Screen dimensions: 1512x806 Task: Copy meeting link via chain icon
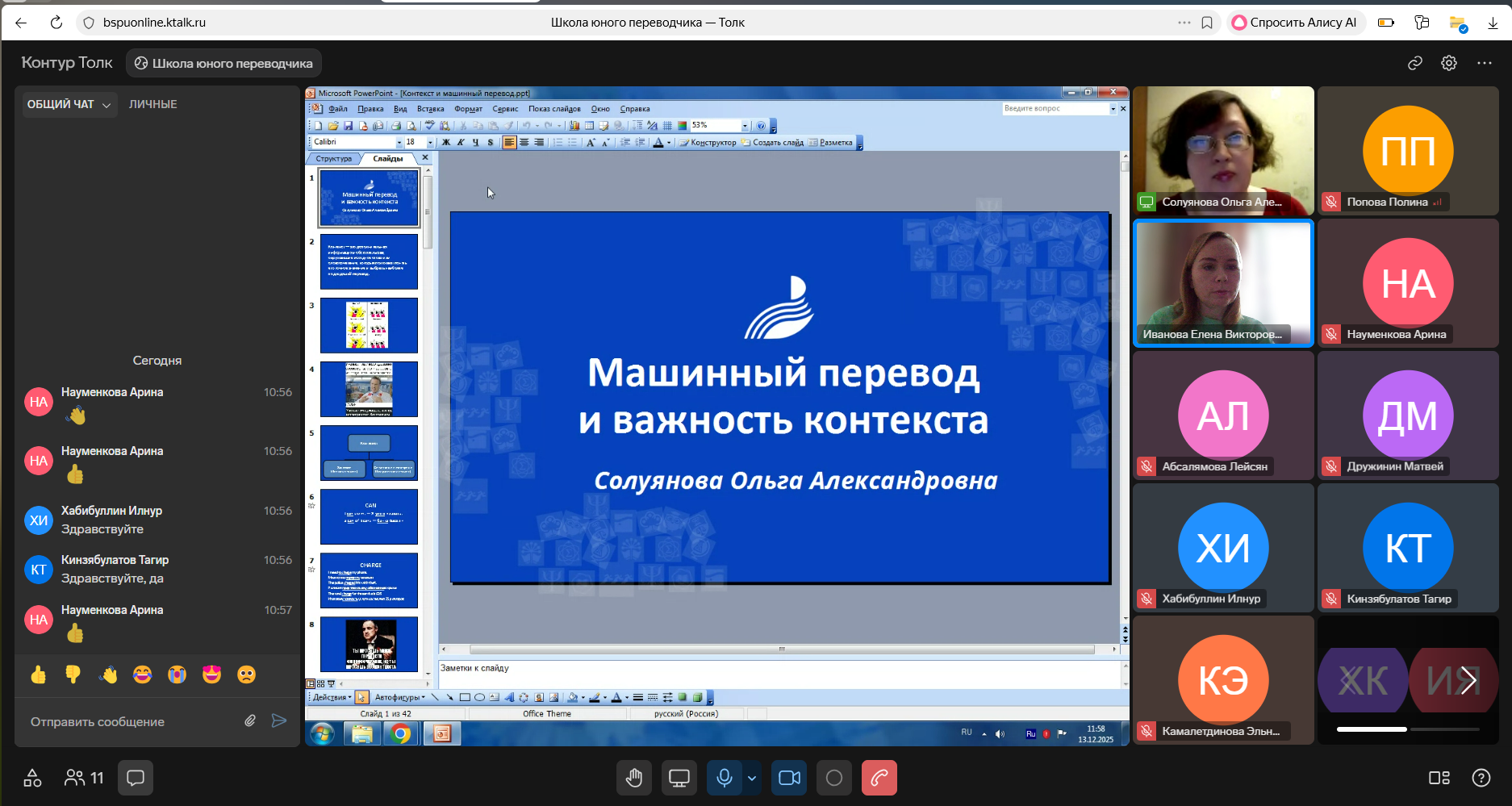coord(1415,63)
